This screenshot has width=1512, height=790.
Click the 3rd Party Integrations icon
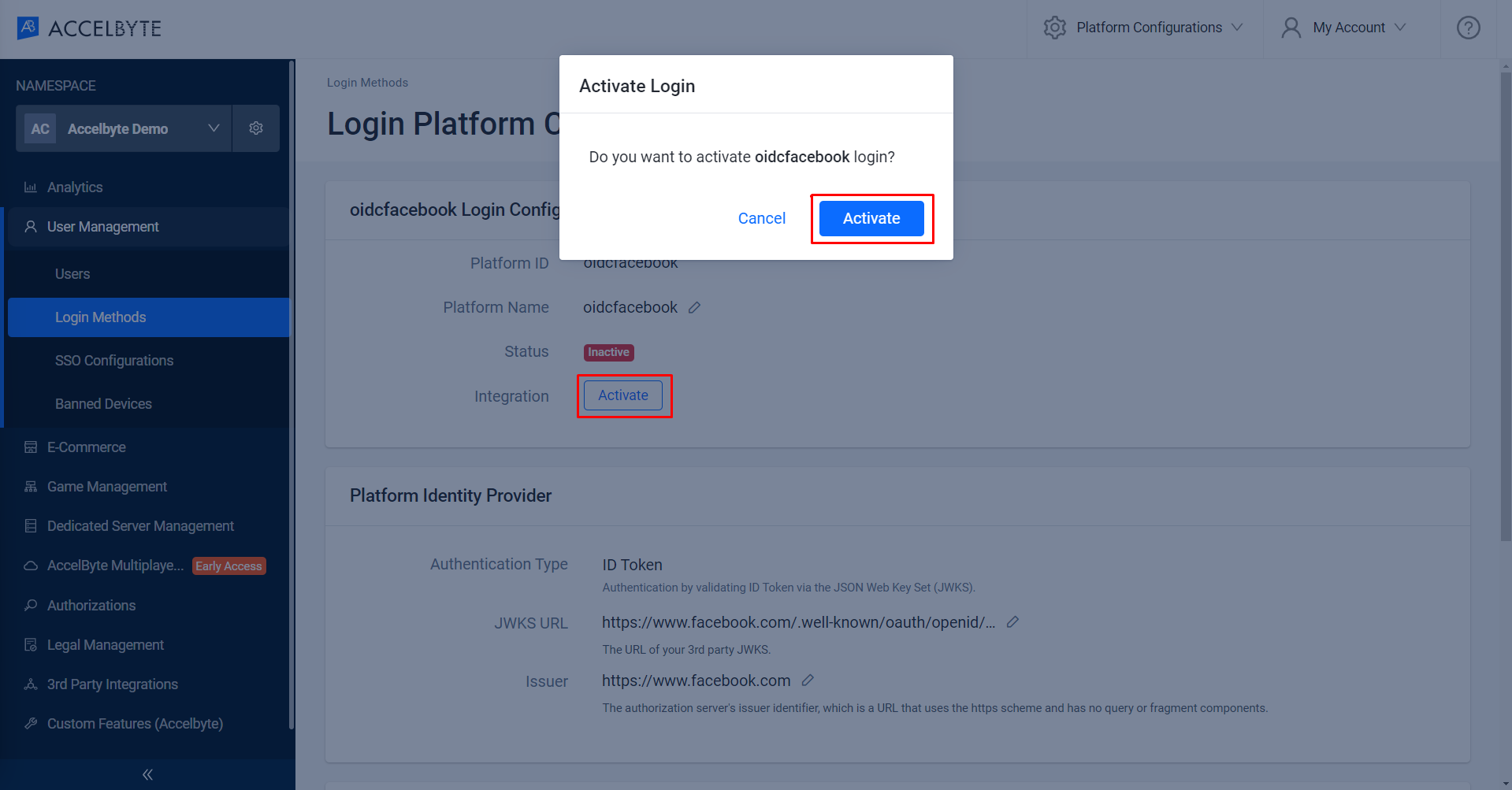coord(31,684)
